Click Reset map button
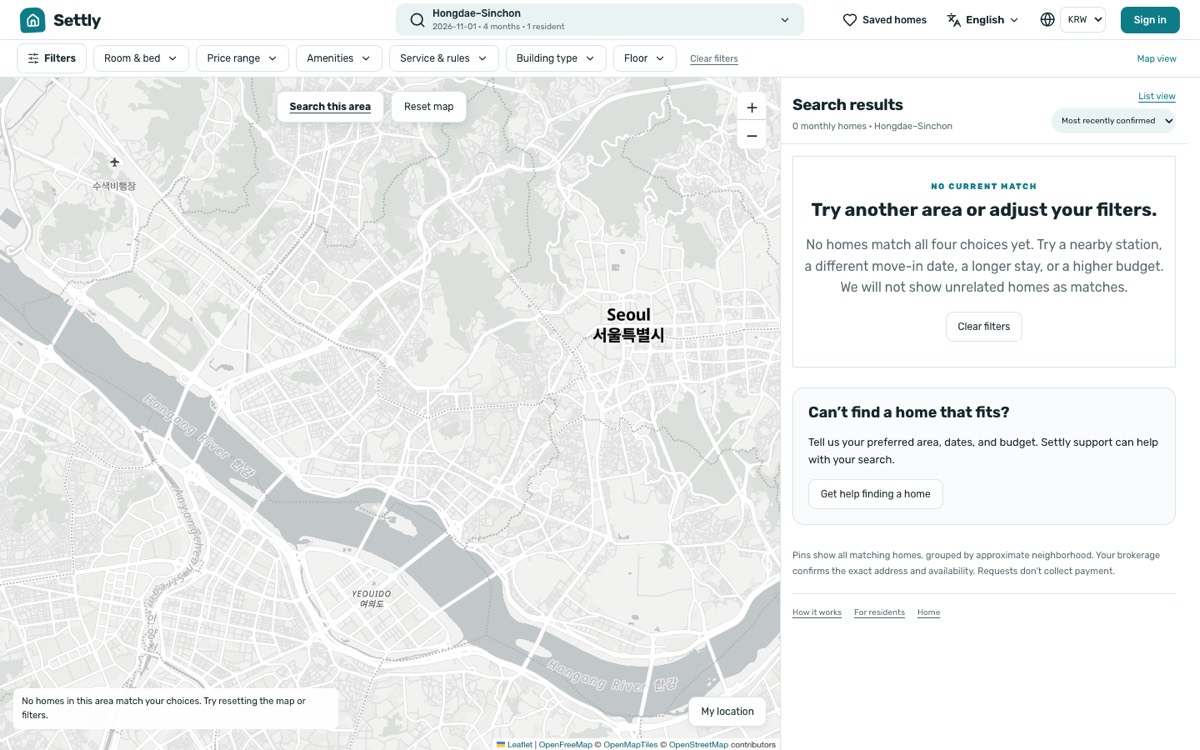Viewport: 1200px width, 750px height. pos(429,107)
